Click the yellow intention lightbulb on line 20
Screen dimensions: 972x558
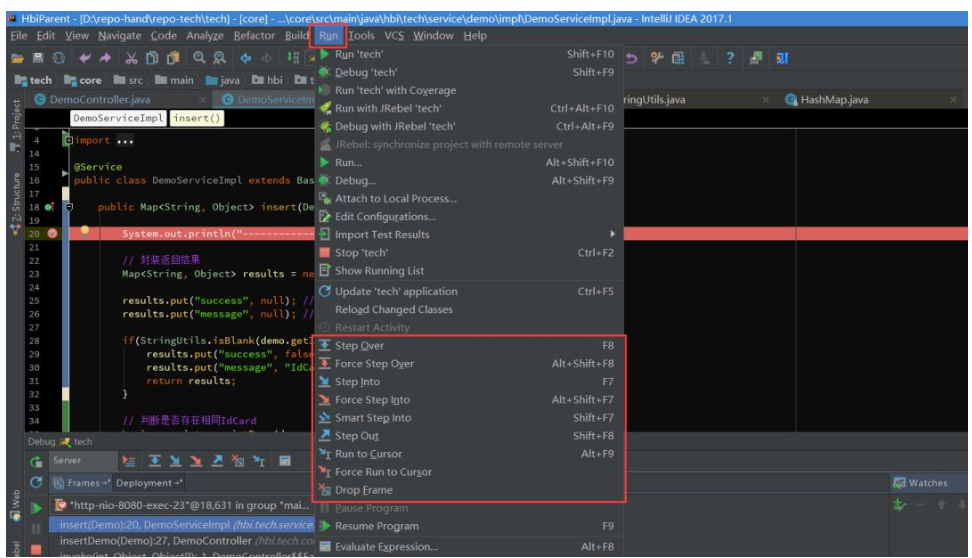[x=85, y=231]
